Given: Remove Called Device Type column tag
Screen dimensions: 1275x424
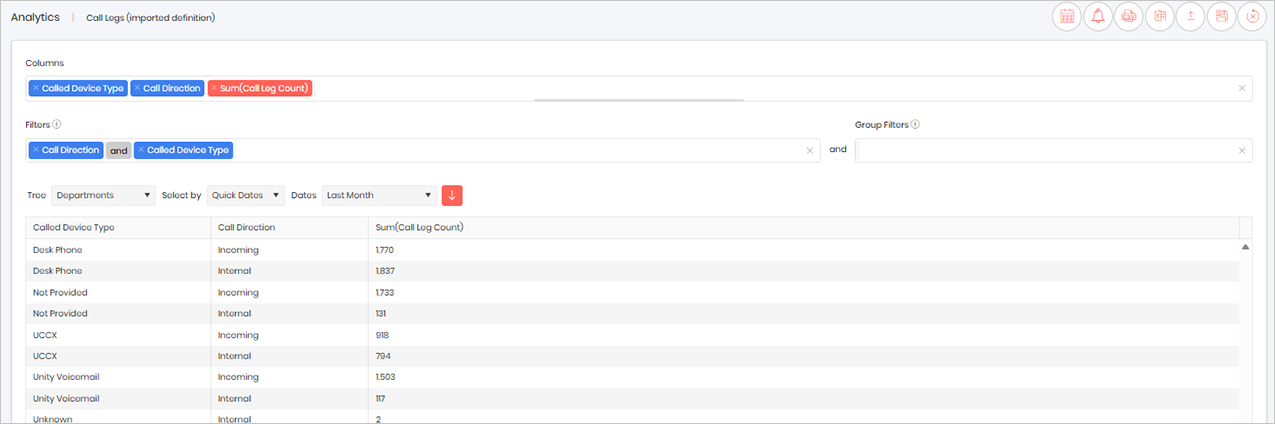Looking at the screenshot, I should 35,88.
